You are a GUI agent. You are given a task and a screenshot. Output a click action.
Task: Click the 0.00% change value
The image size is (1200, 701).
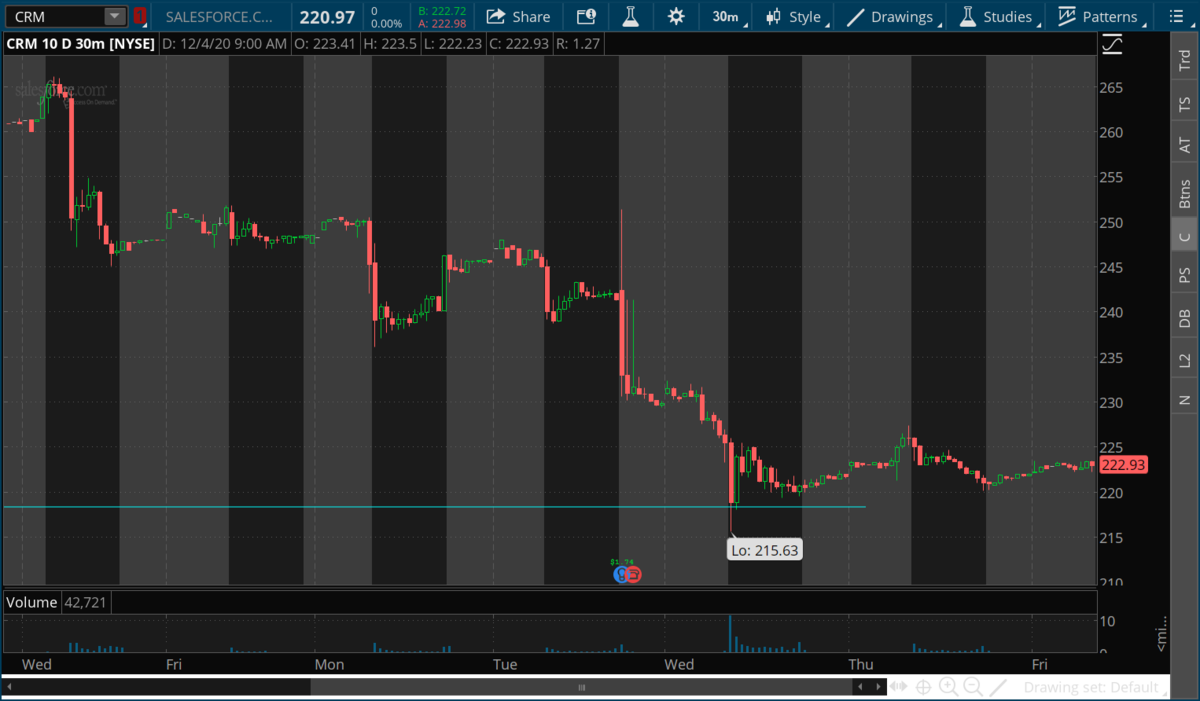(386, 23)
